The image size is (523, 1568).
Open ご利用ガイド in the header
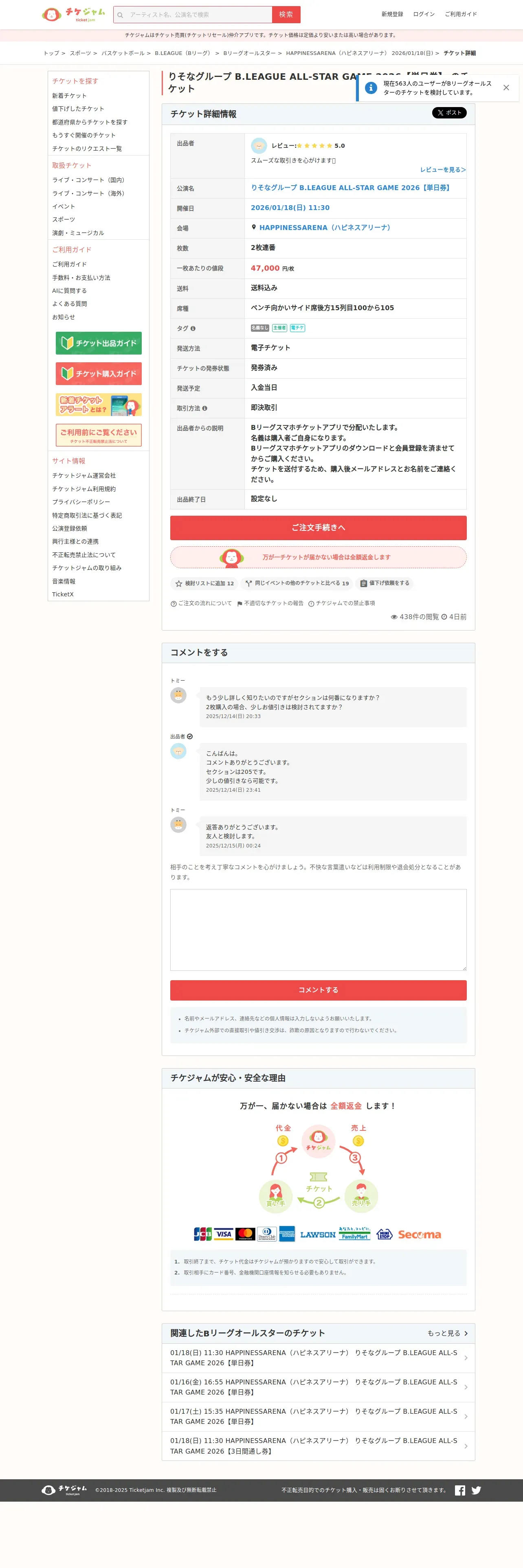point(461,14)
